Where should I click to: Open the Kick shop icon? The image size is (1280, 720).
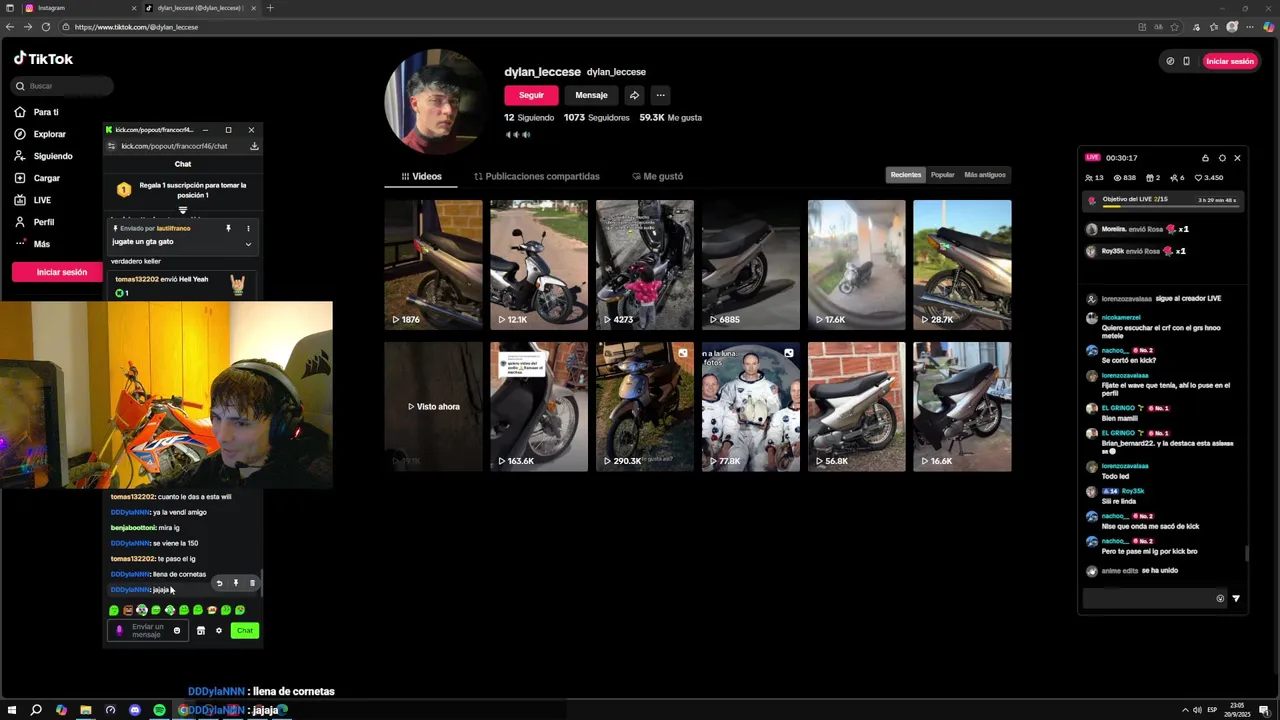click(201, 631)
